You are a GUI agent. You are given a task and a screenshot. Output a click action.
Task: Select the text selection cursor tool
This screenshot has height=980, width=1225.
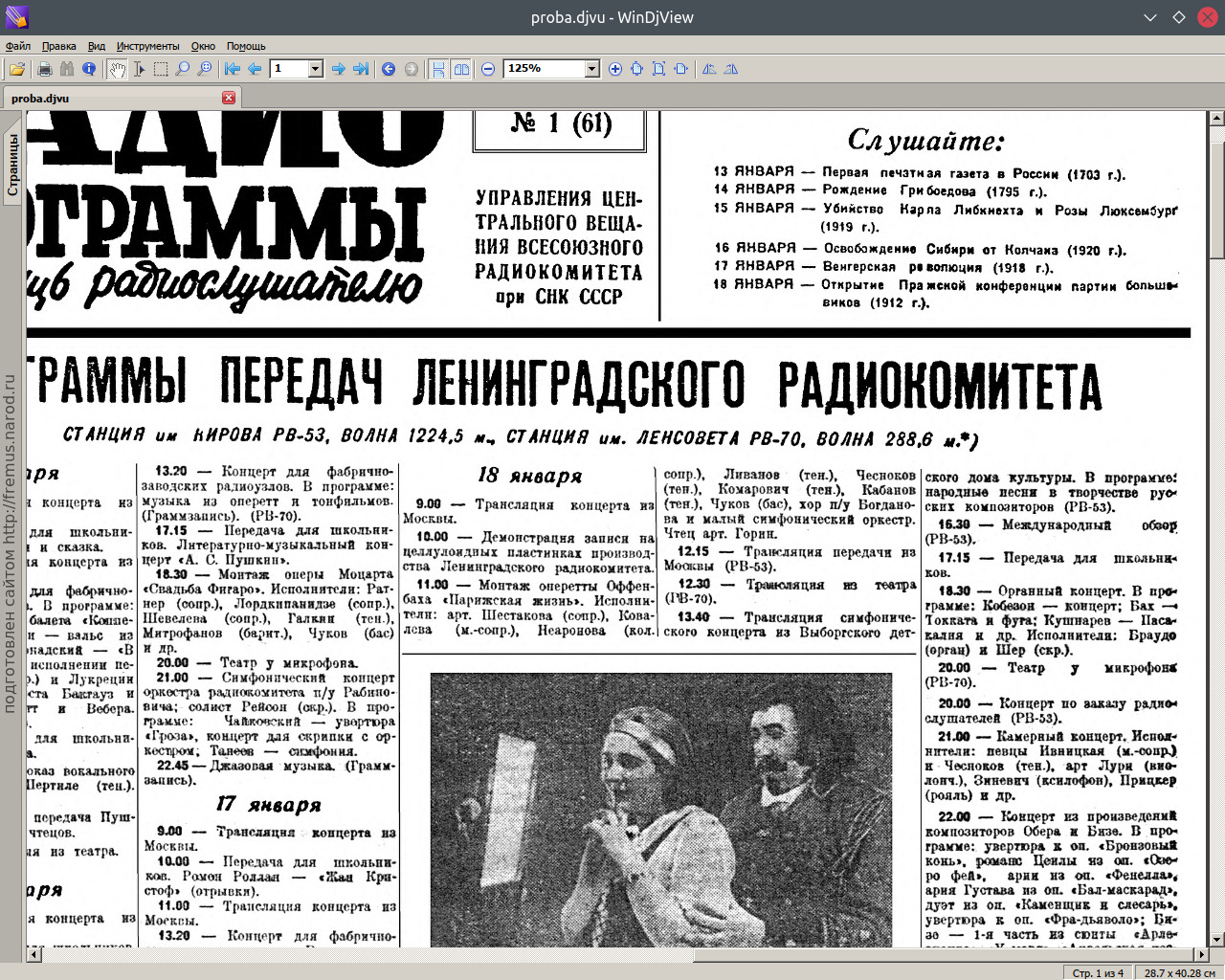(x=139, y=69)
